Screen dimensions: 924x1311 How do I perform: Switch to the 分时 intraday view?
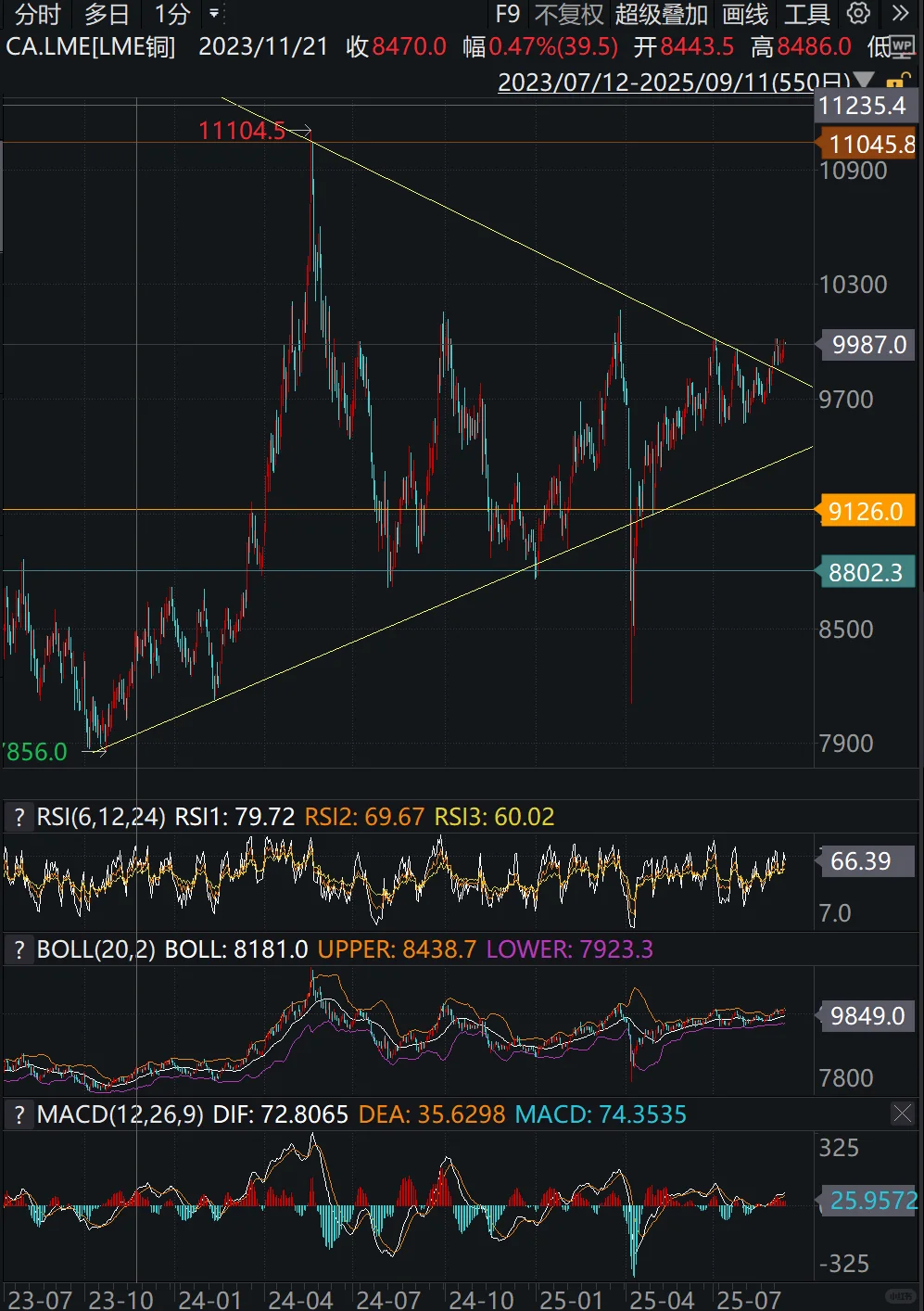[37, 14]
